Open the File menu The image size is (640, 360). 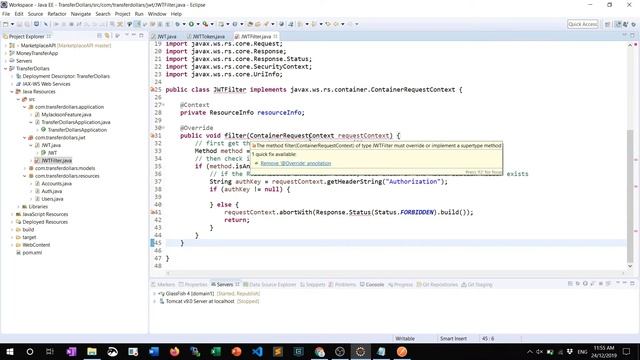(6, 14)
